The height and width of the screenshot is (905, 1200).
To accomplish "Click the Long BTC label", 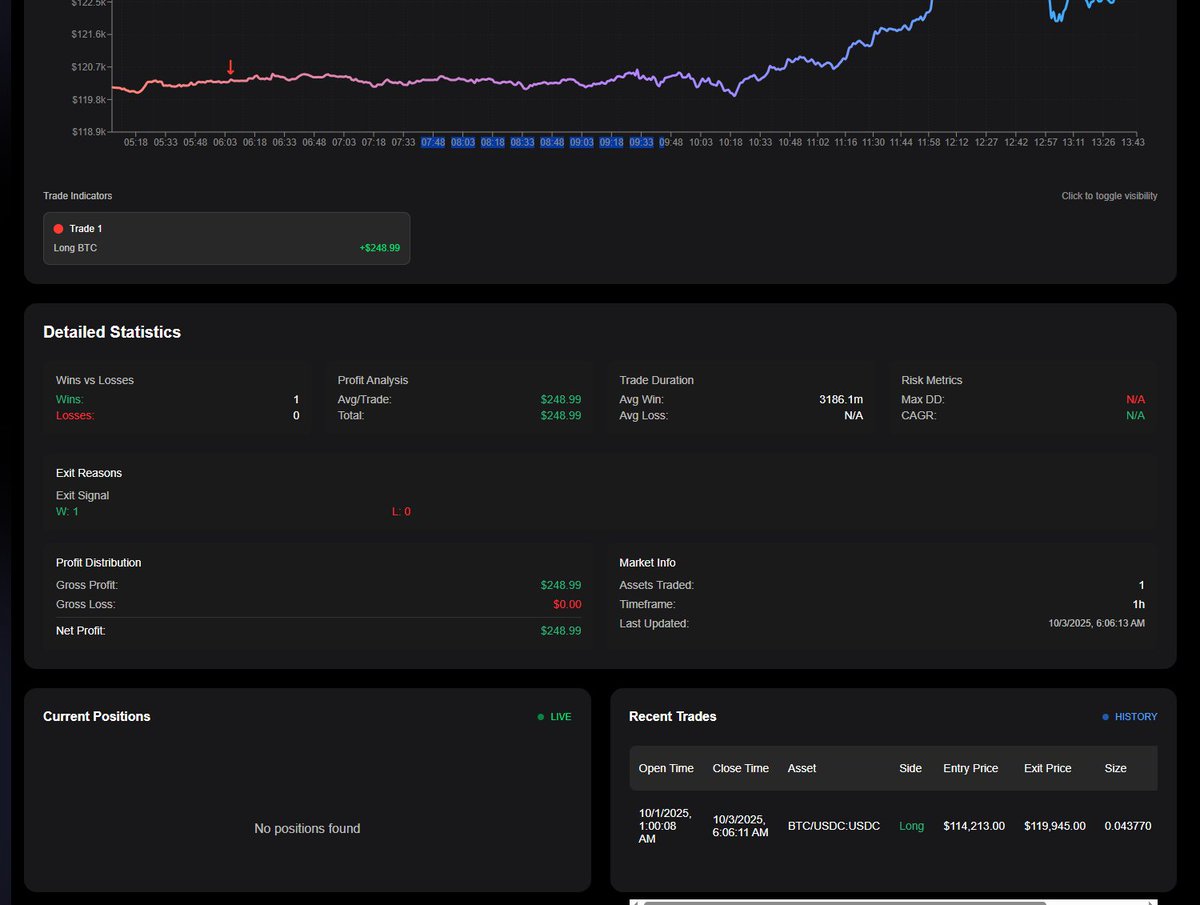I will pyautogui.click(x=76, y=248).
